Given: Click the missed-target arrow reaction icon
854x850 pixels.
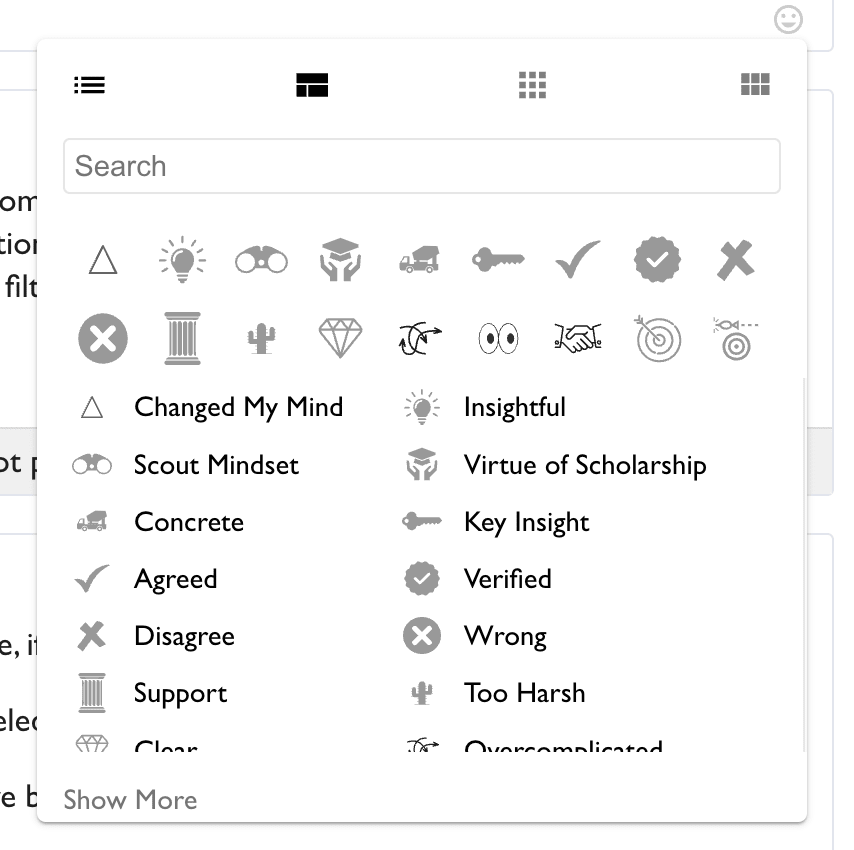Looking at the screenshot, I should [x=736, y=339].
